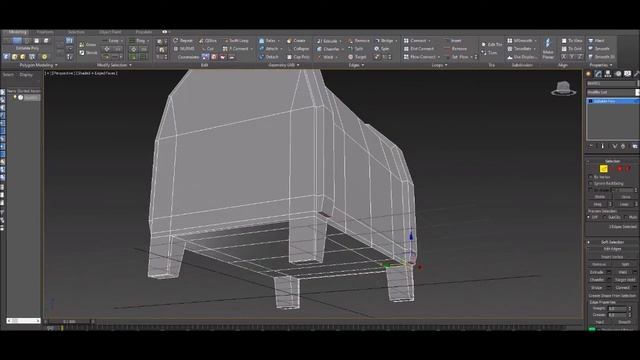The height and width of the screenshot is (360, 640).
Task: Click To Grid in the Align panel
Action: (x=572, y=49)
